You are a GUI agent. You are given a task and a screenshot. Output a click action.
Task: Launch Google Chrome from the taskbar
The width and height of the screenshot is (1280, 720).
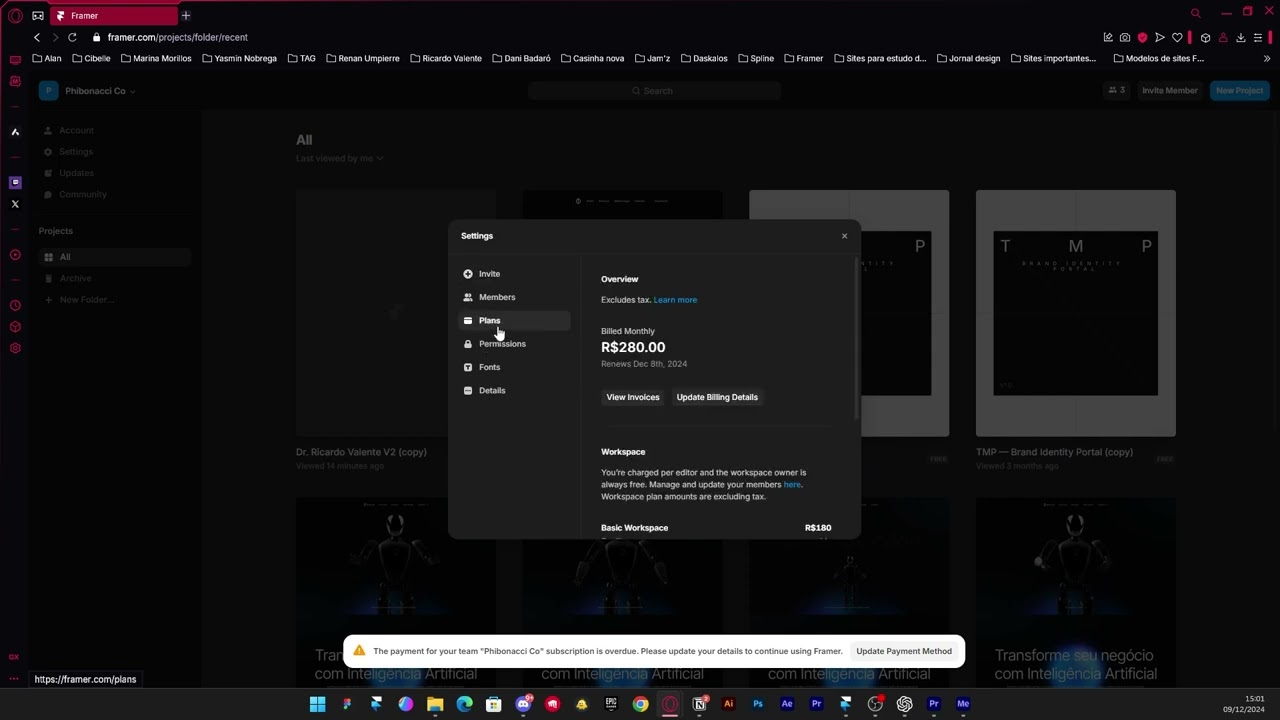coord(640,704)
